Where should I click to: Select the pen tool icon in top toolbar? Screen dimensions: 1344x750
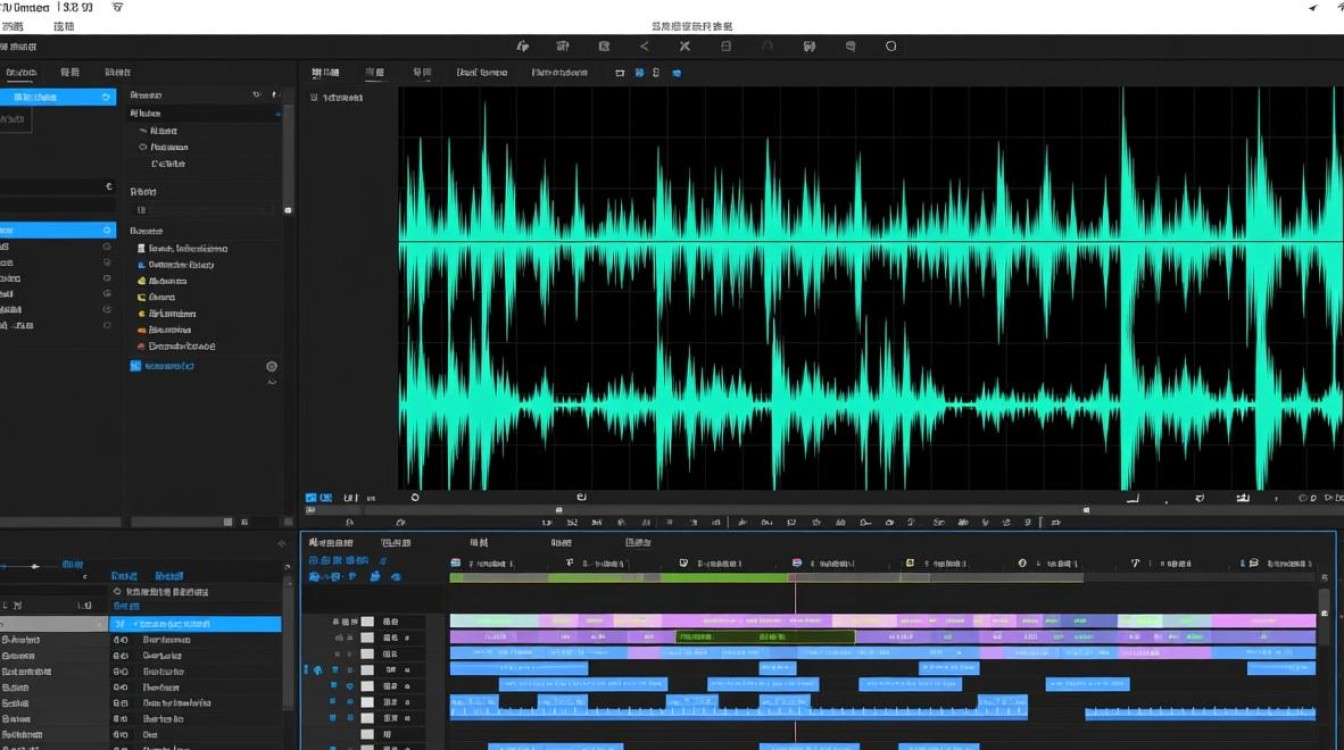(x=522, y=46)
